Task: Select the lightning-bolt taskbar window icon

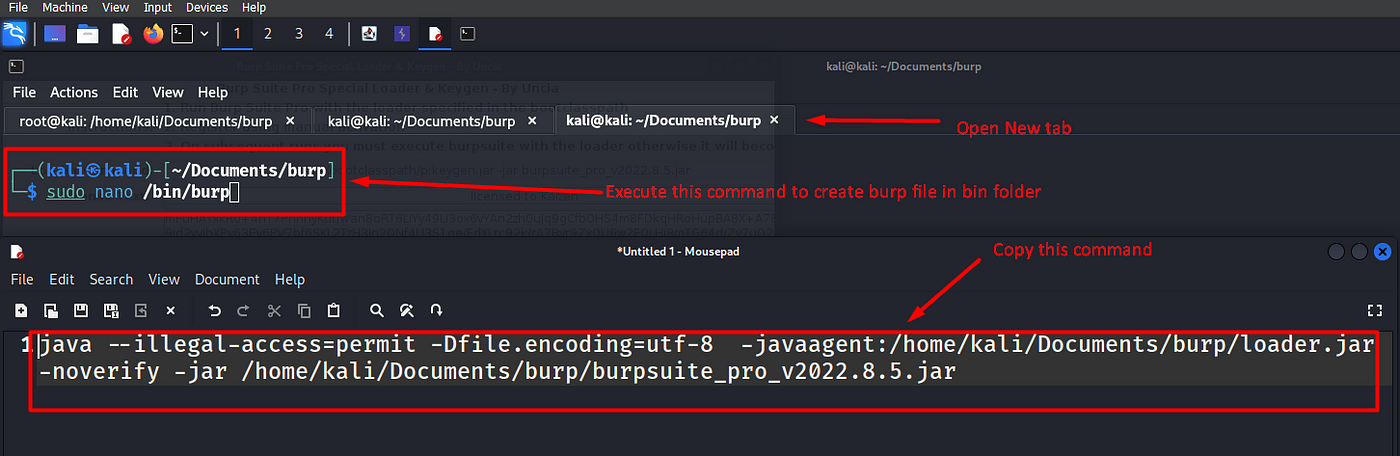Action: click(403, 34)
